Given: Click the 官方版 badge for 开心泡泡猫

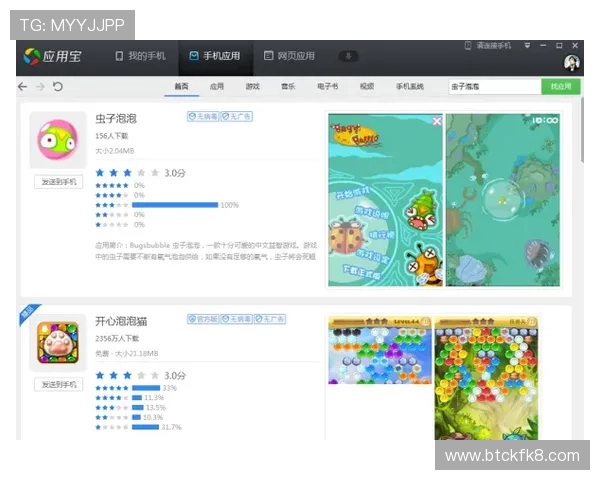Looking at the screenshot, I should 203,319.
